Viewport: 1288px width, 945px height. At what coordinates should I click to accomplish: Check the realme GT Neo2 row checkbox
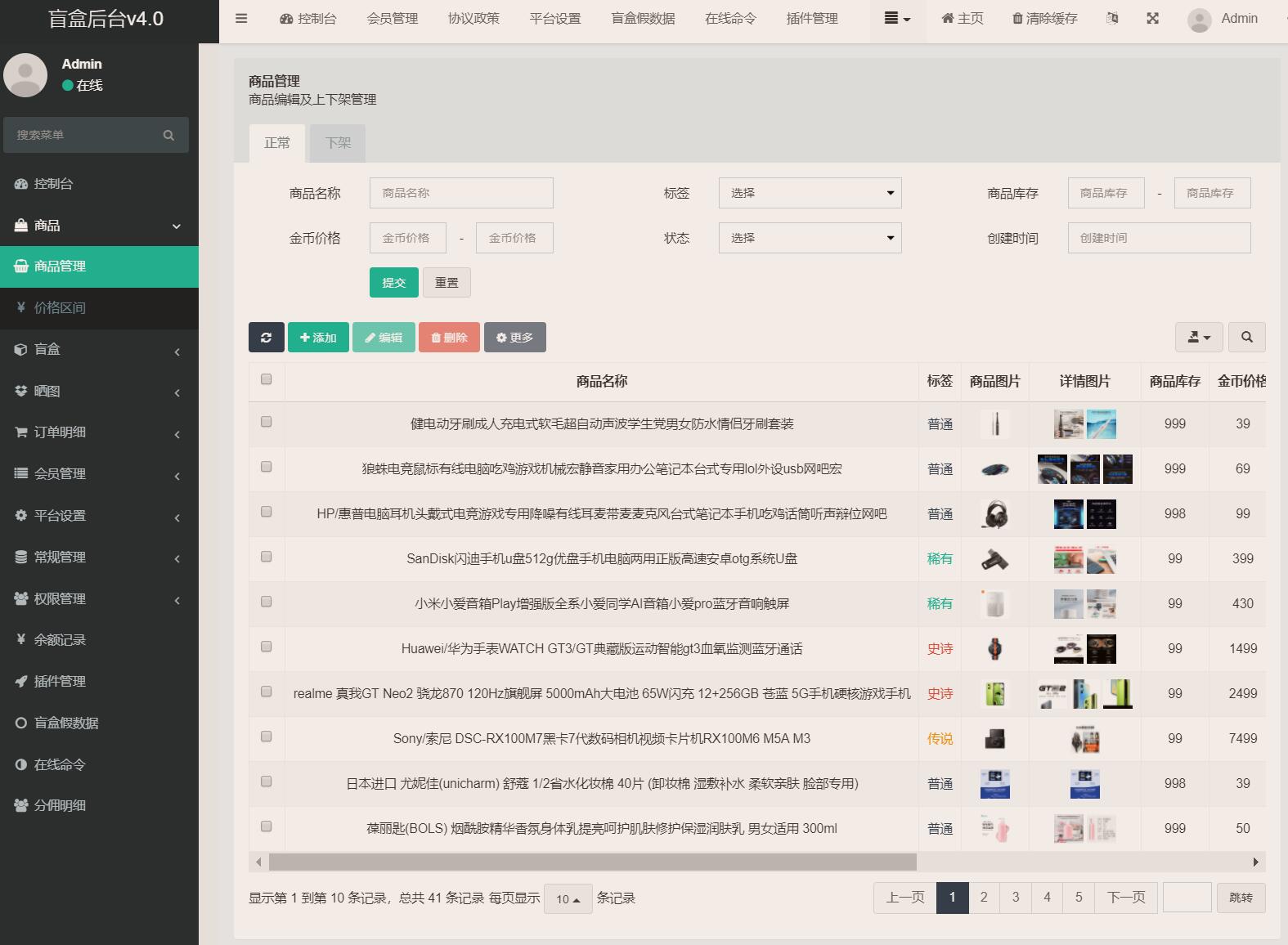266,692
